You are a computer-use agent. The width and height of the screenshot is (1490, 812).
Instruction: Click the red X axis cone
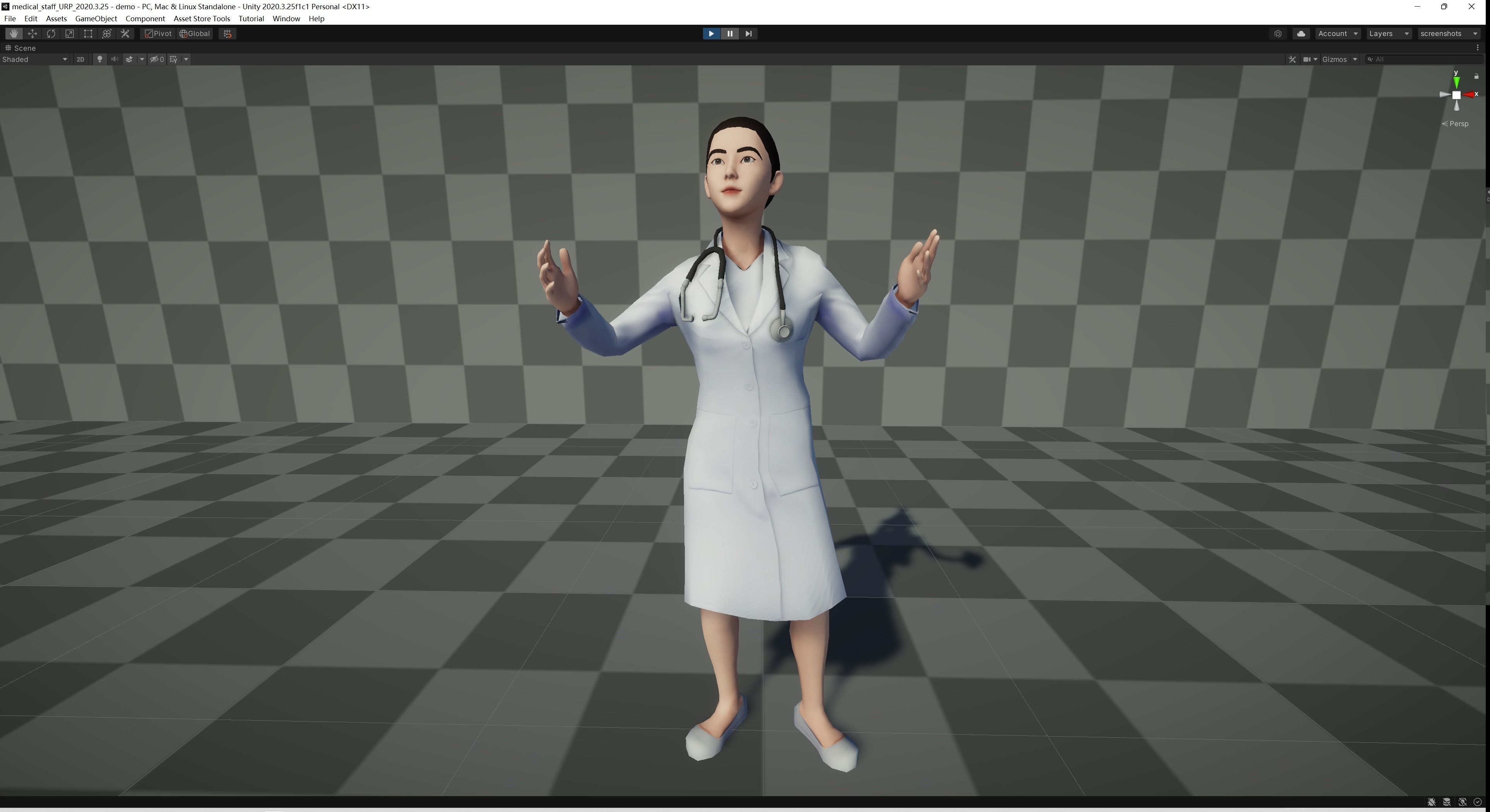click(x=1470, y=94)
